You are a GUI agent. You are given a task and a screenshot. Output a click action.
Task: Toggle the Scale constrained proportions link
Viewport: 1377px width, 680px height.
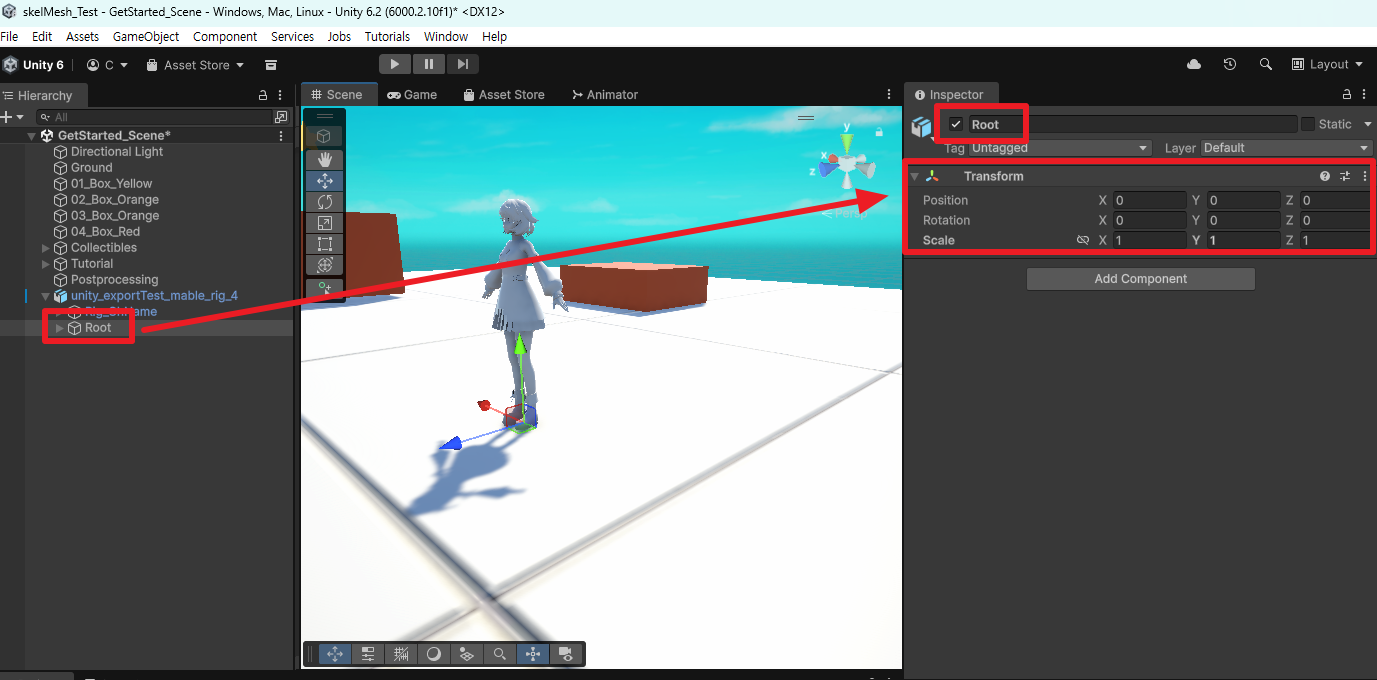[x=1082, y=240]
